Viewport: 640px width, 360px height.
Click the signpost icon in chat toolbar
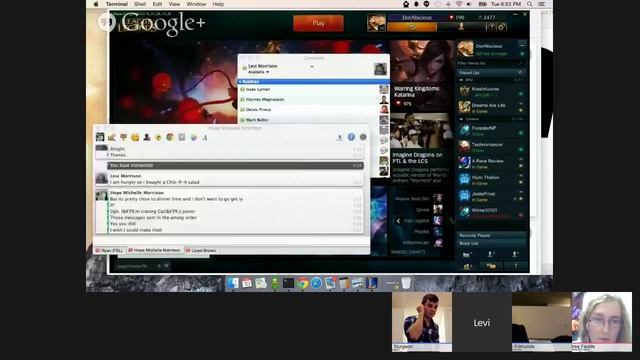(x=123, y=138)
